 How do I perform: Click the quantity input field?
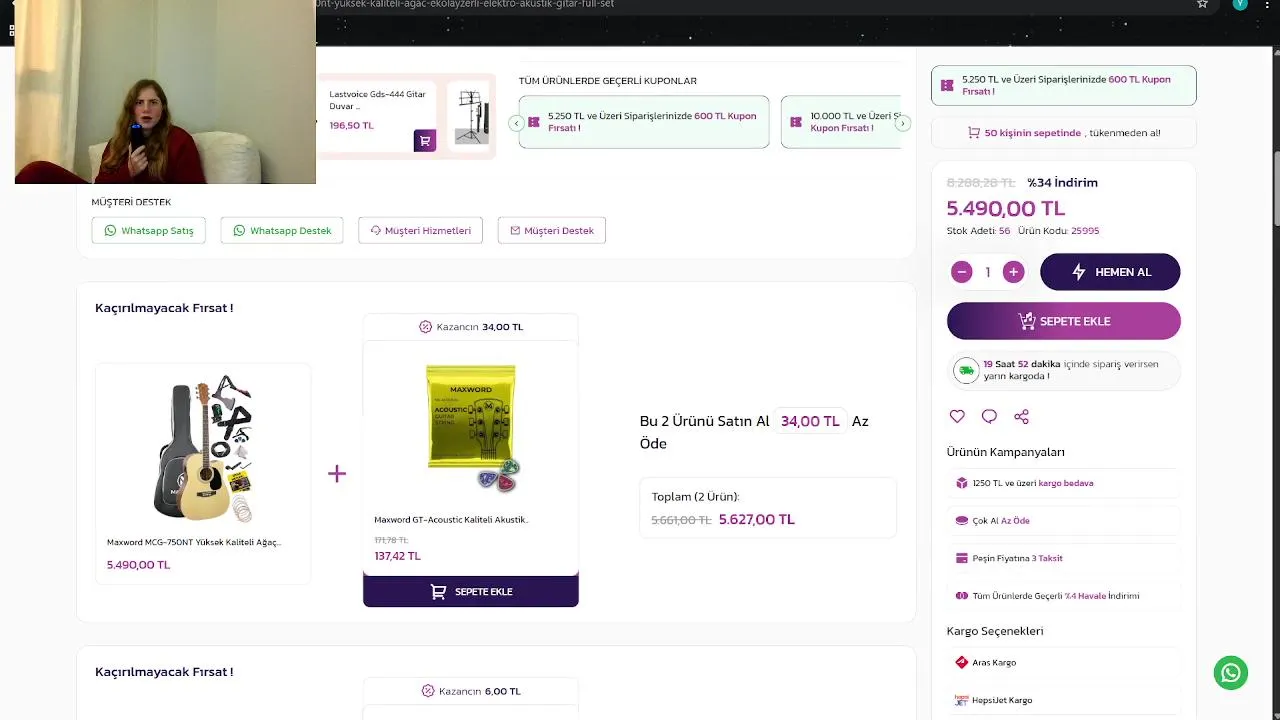988,272
